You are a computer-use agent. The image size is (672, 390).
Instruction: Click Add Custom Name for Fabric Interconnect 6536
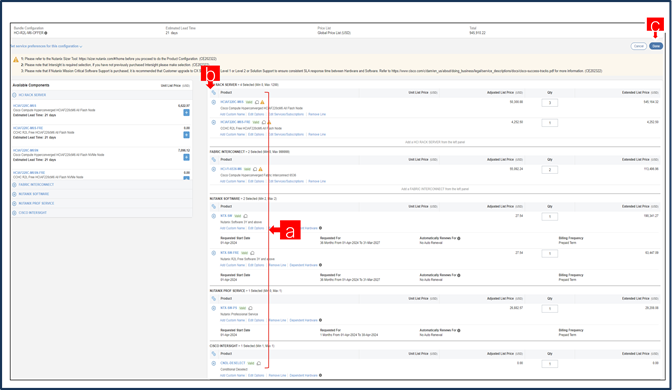pos(232,181)
